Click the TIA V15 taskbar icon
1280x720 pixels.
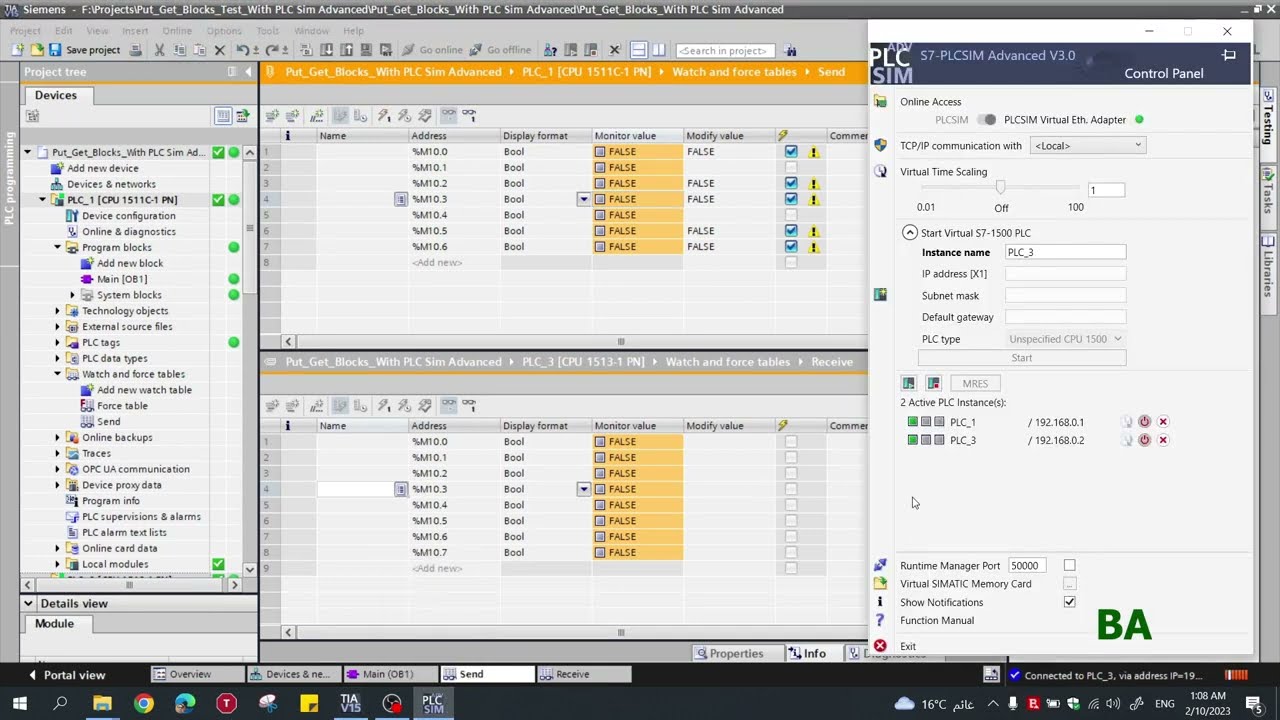pyautogui.click(x=350, y=703)
